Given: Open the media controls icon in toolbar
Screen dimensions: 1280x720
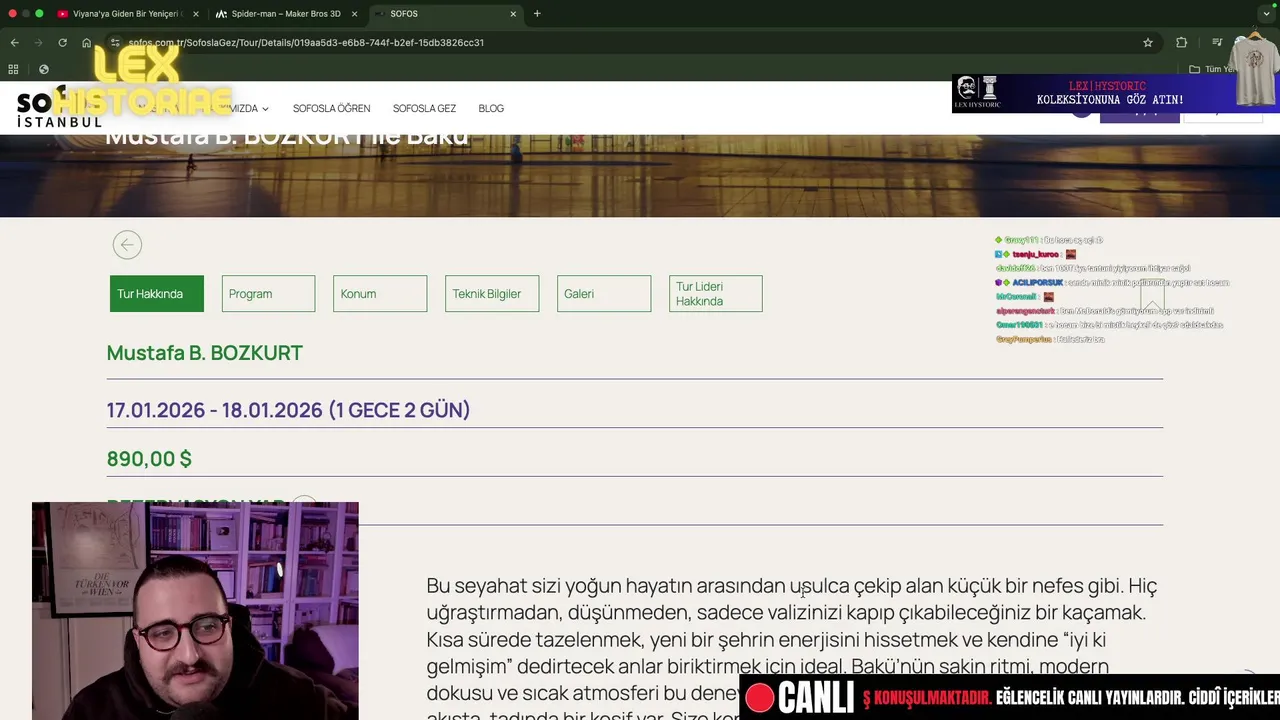Looking at the screenshot, I should [1217, 43].
